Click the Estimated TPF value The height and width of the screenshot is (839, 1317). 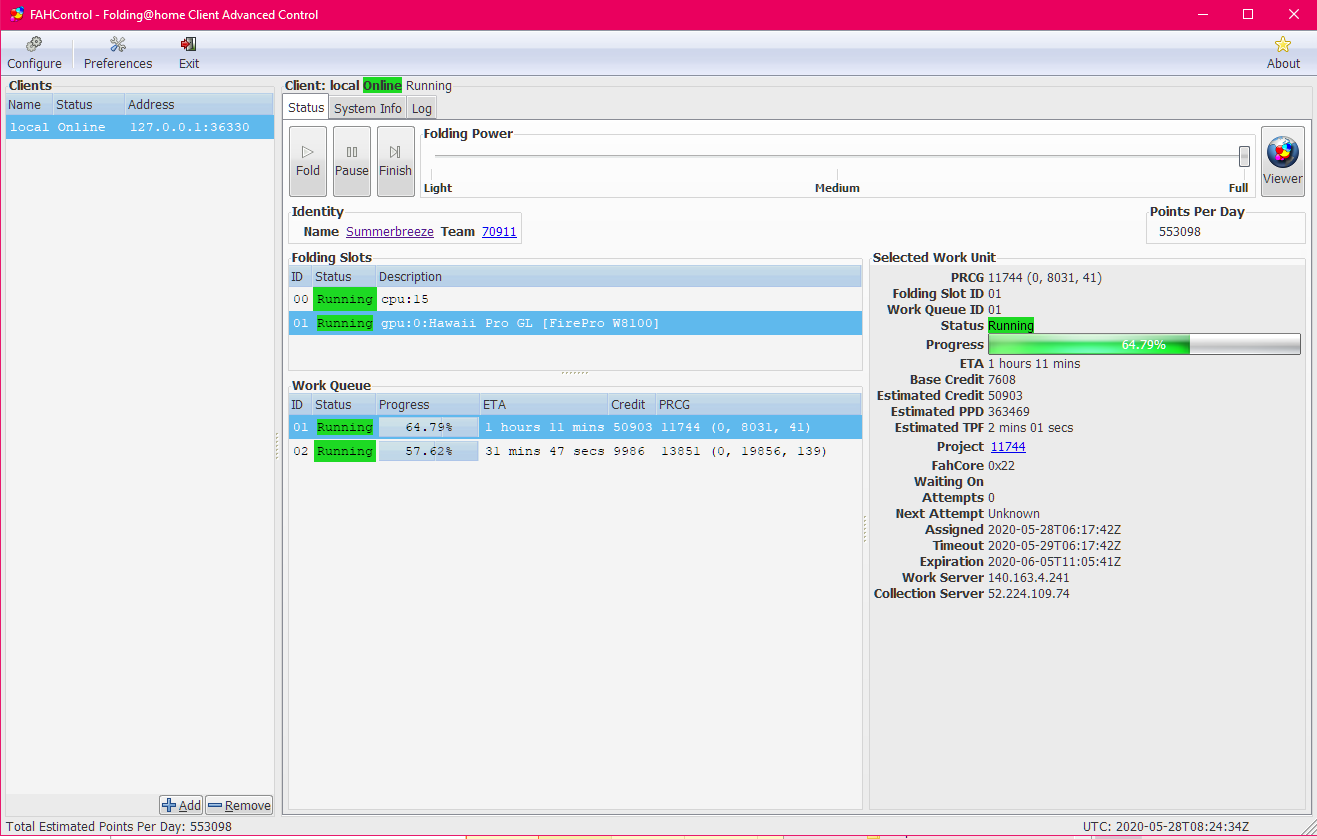(1030, 428)
